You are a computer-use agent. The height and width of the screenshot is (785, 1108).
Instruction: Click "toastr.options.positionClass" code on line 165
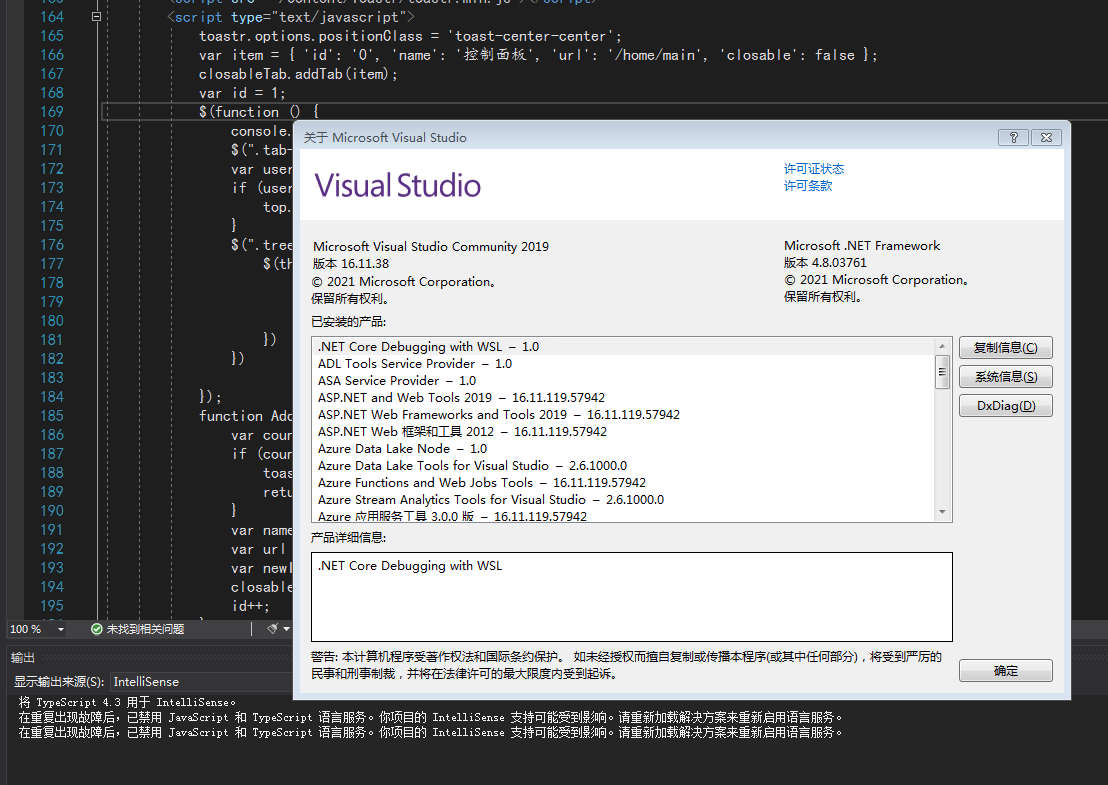311,36
